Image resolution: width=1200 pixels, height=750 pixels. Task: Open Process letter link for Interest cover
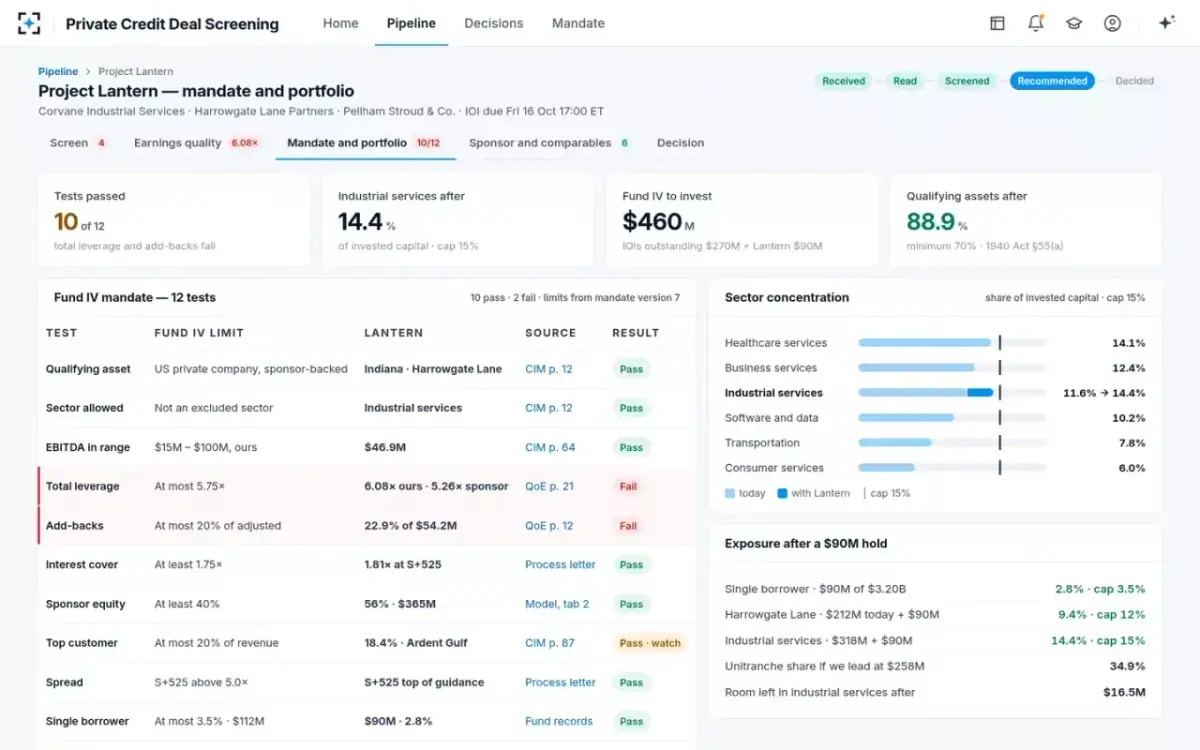click(560, 565)
